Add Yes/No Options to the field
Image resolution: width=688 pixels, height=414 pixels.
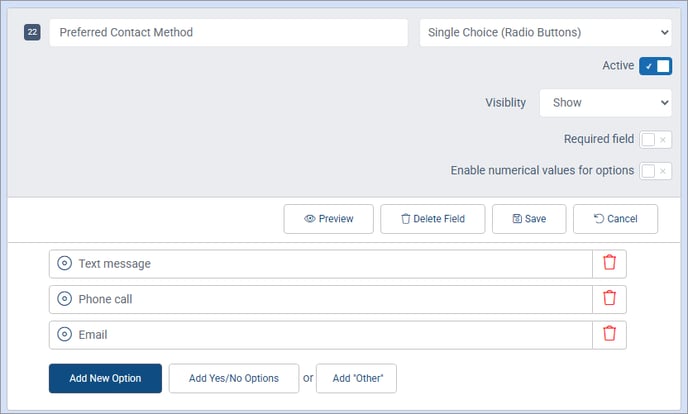234,378
